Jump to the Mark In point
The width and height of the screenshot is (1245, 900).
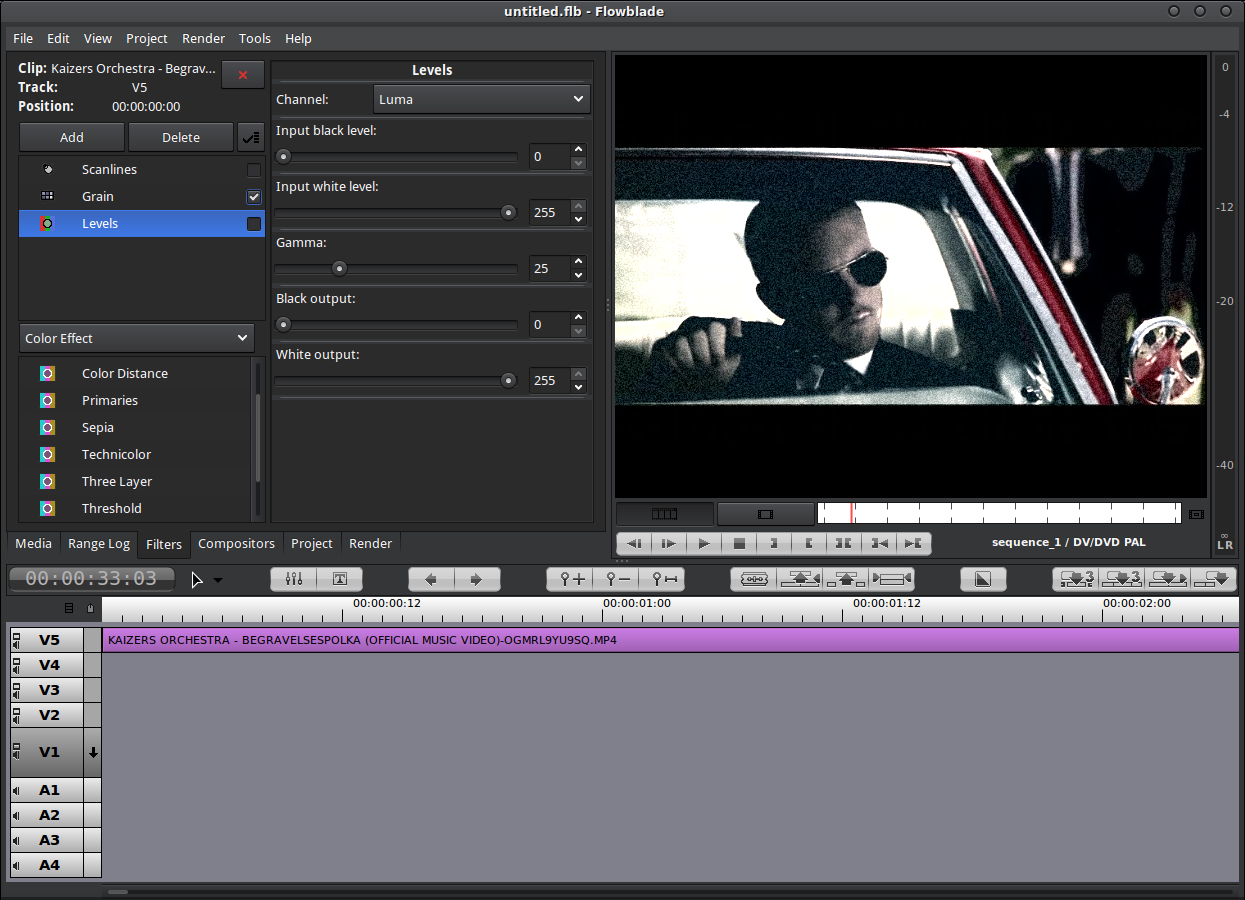[x=879, y=543]
